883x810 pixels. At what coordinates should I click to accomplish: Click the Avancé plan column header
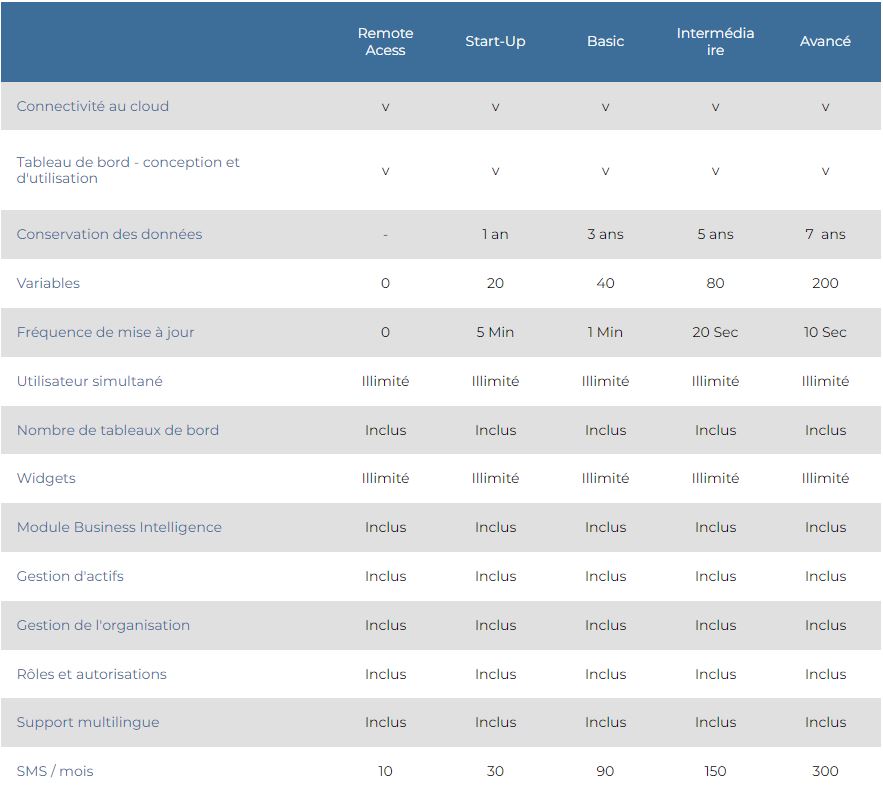[825, 42]
